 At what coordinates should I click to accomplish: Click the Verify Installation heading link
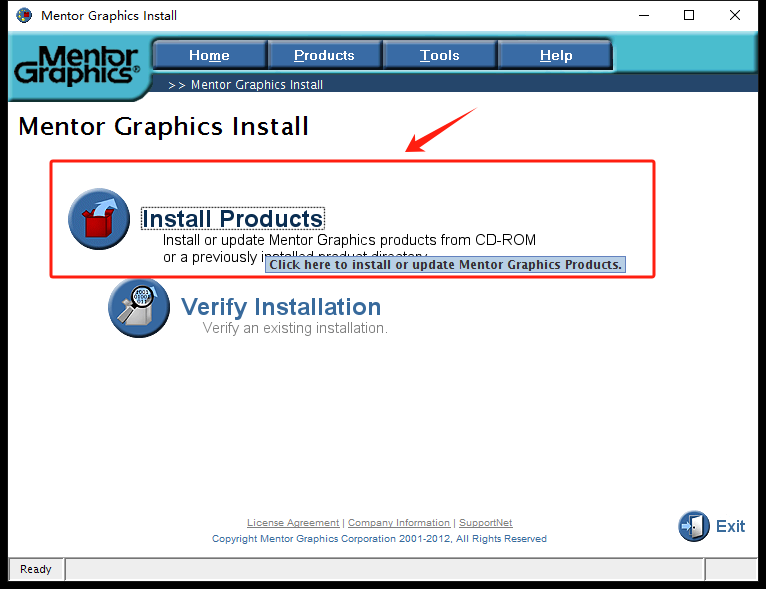(281, 307)
